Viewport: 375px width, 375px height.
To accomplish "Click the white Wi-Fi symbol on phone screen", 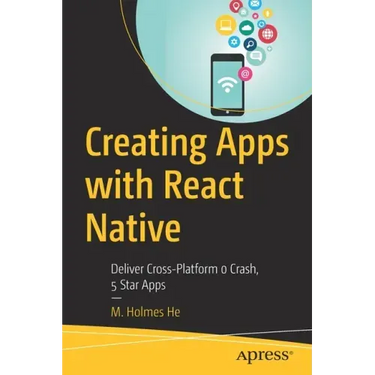I will (x=227, y=85).
